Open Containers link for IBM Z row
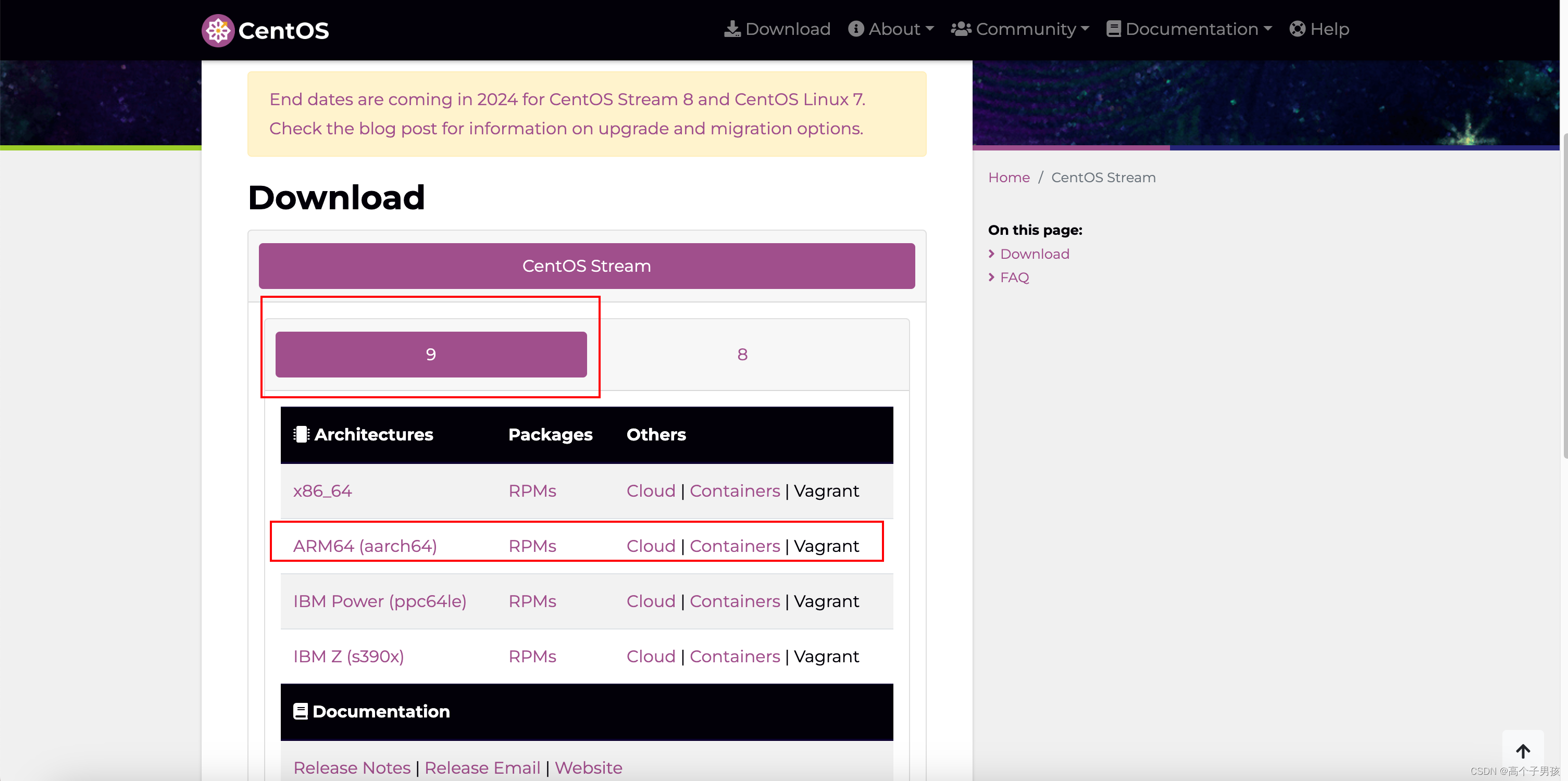 tap(734, 657)
